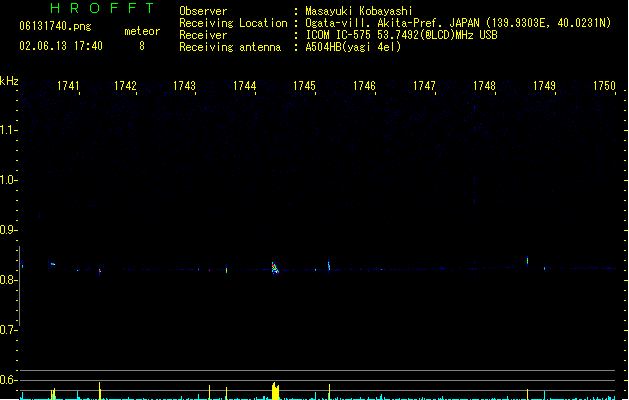Screen dimensions: 629x400
Task: Click the meteor echo before 1749
Action: (528, 261)
